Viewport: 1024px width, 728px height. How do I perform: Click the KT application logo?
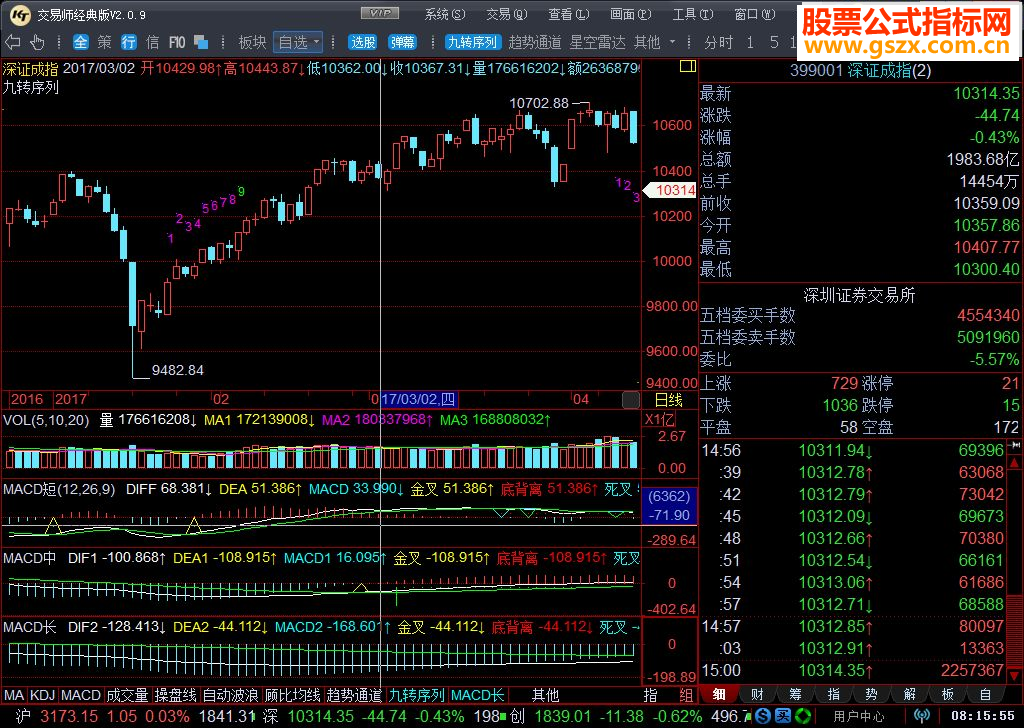20,14
